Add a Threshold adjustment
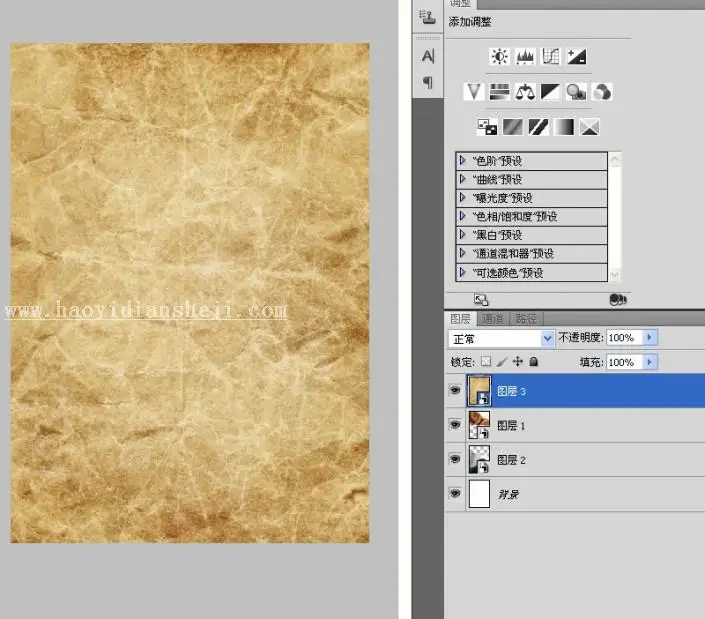 [x=538, y=127]
